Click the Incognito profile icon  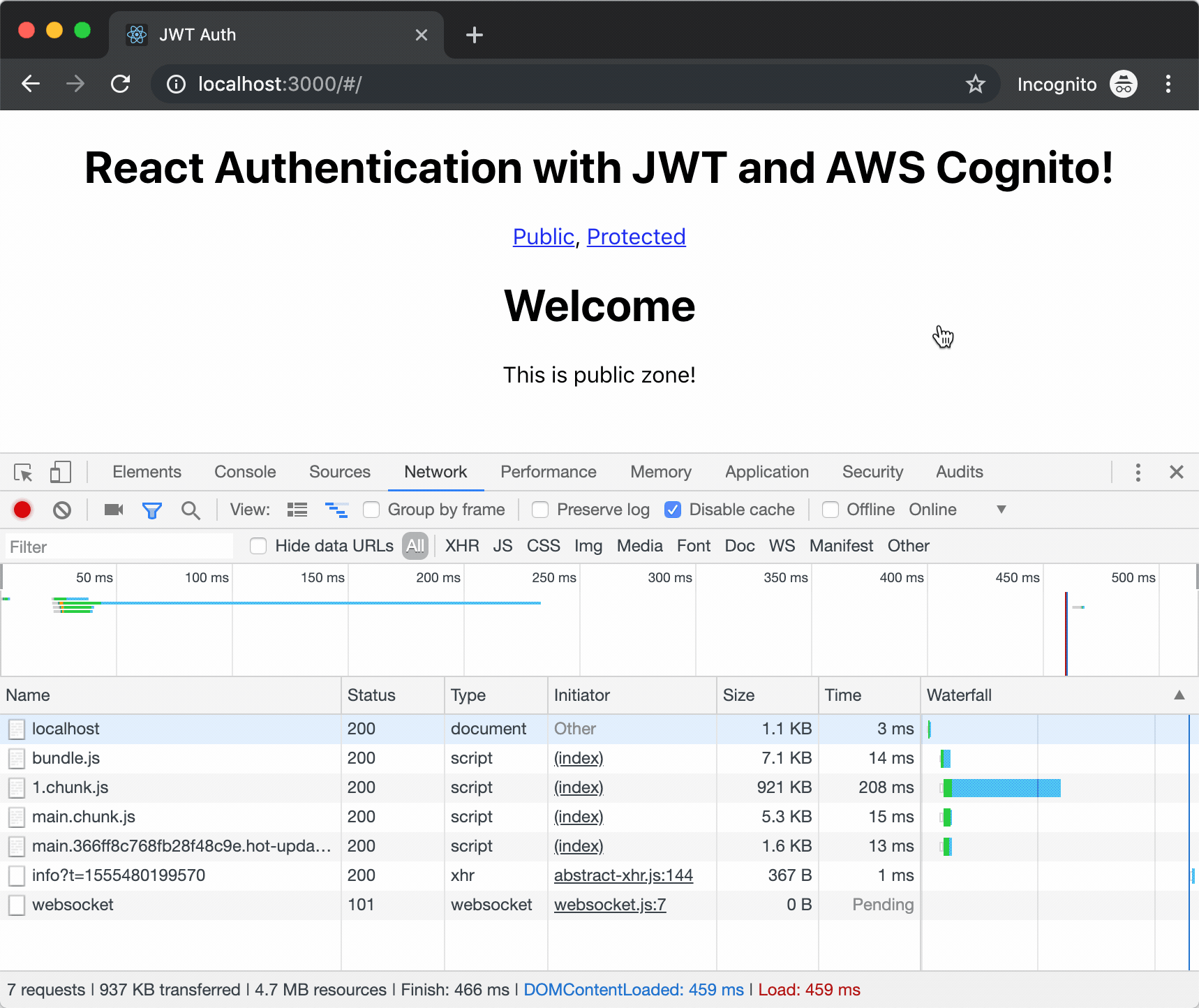coord(1124,84)
